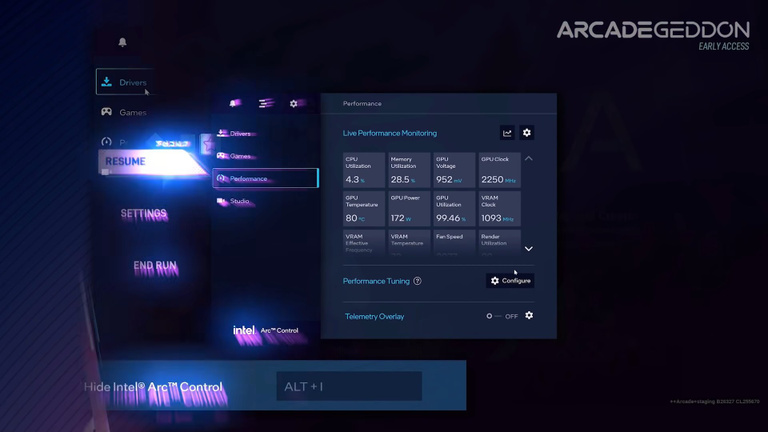
Task: Select the Performance panel title tab
Action: pos(362,103)
